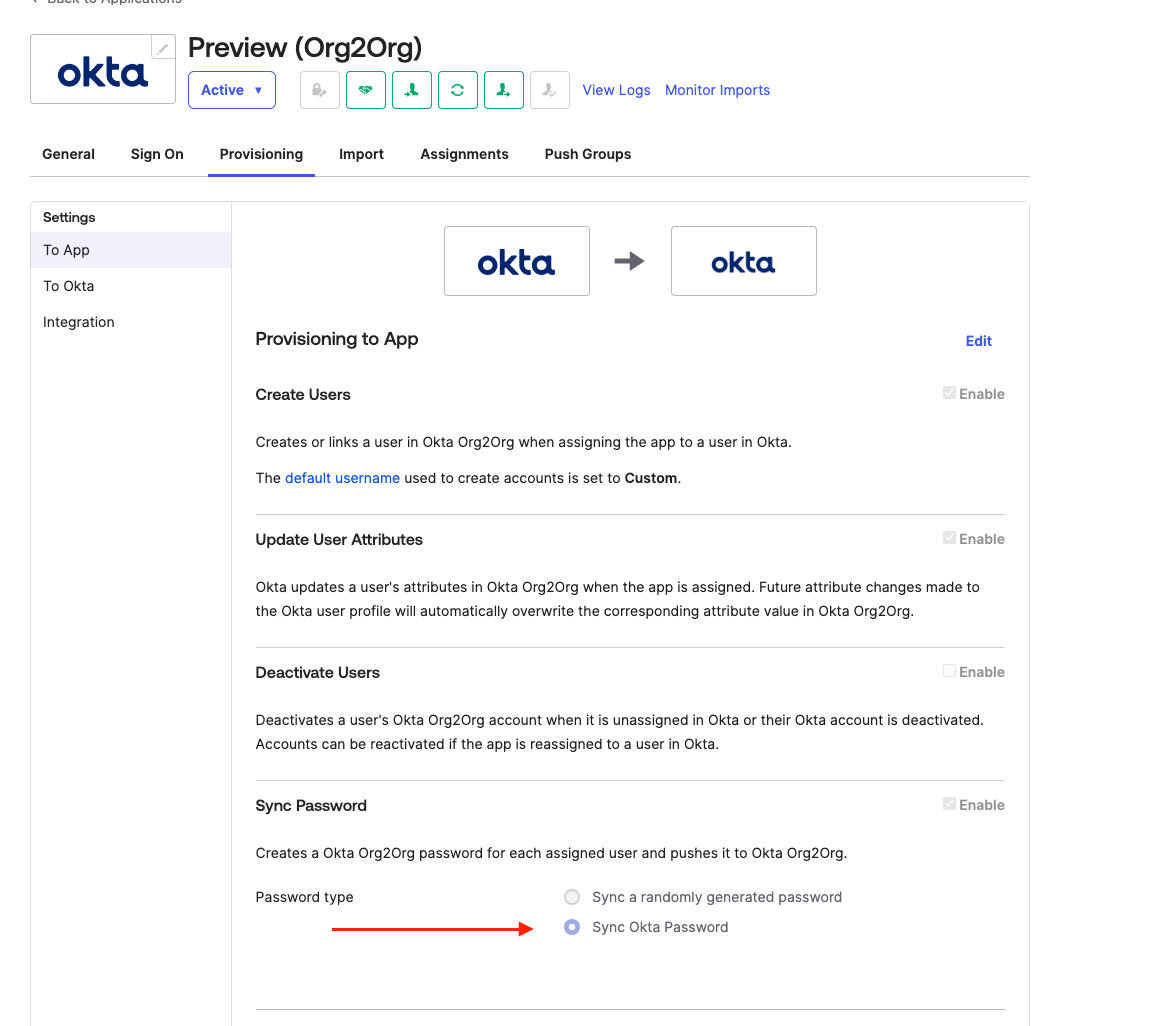Click the large Okta app logo thumbnail
The width and height of the screenshot is (1174, 1026).
click(x=103, y=70)
